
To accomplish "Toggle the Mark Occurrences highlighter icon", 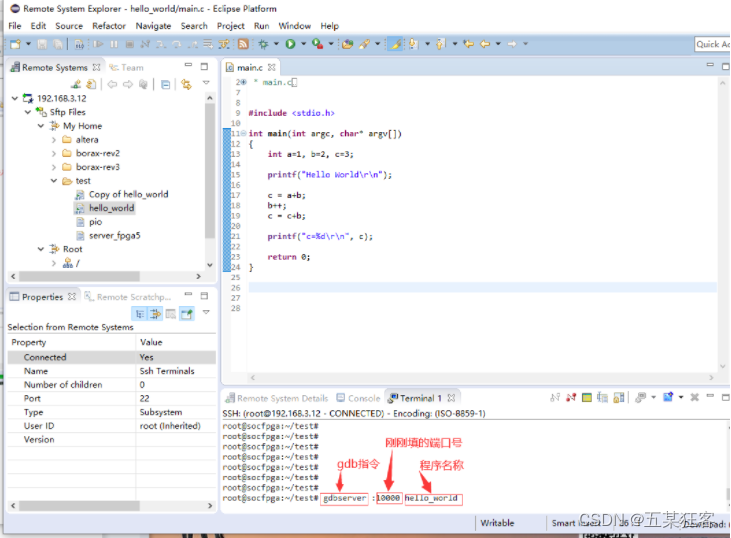I will point(395,44).
